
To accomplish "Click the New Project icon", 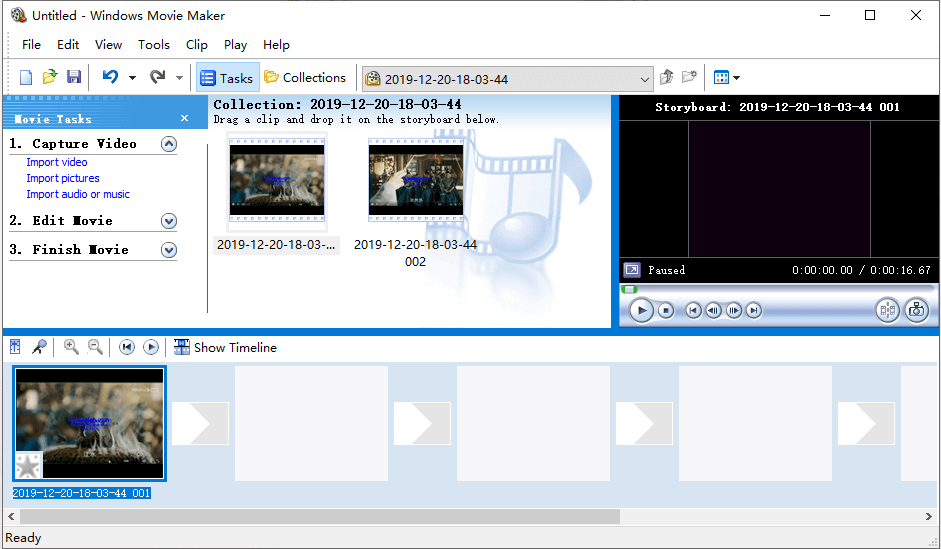I will click(x=26, y=77).
